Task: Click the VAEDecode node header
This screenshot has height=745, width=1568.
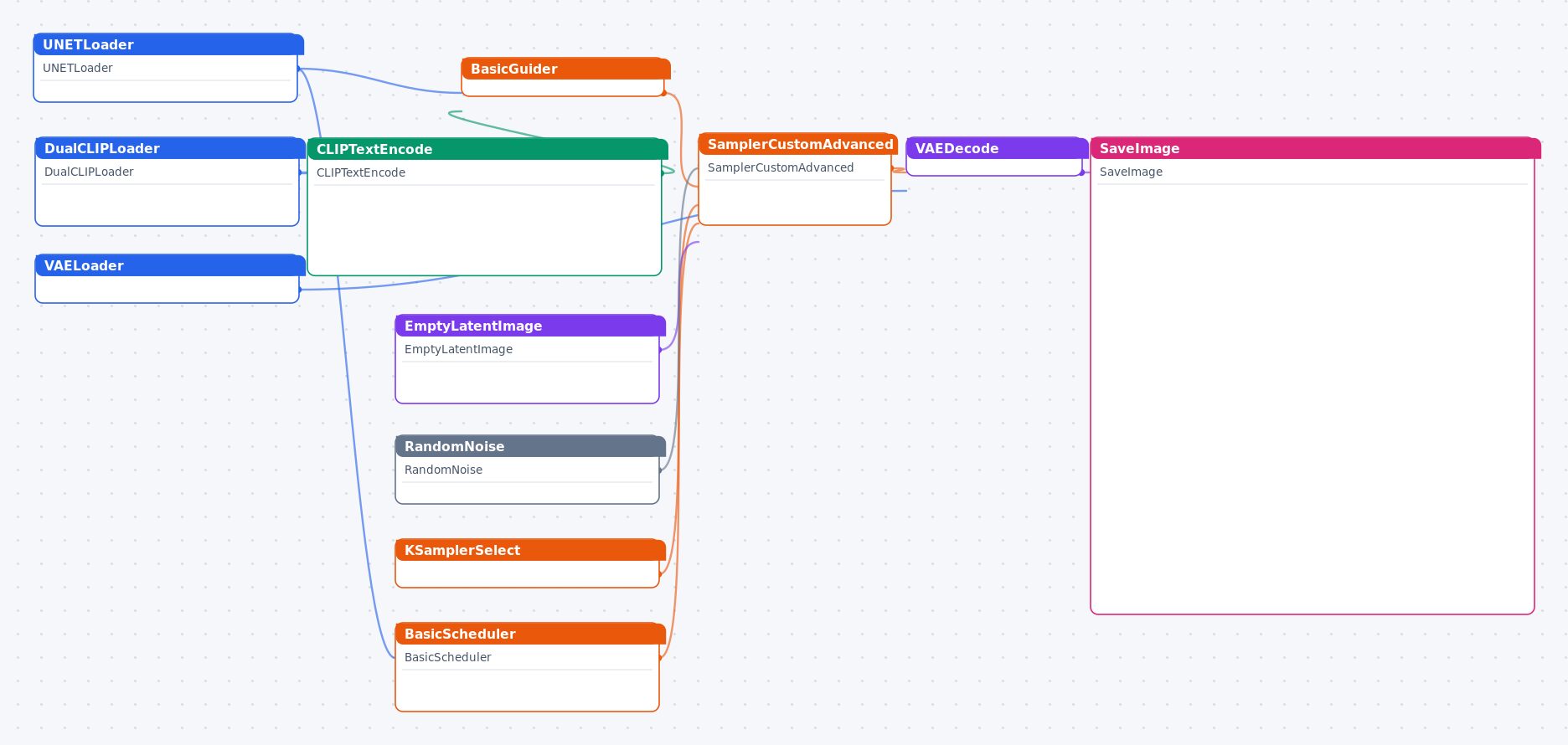Action: 998,148
